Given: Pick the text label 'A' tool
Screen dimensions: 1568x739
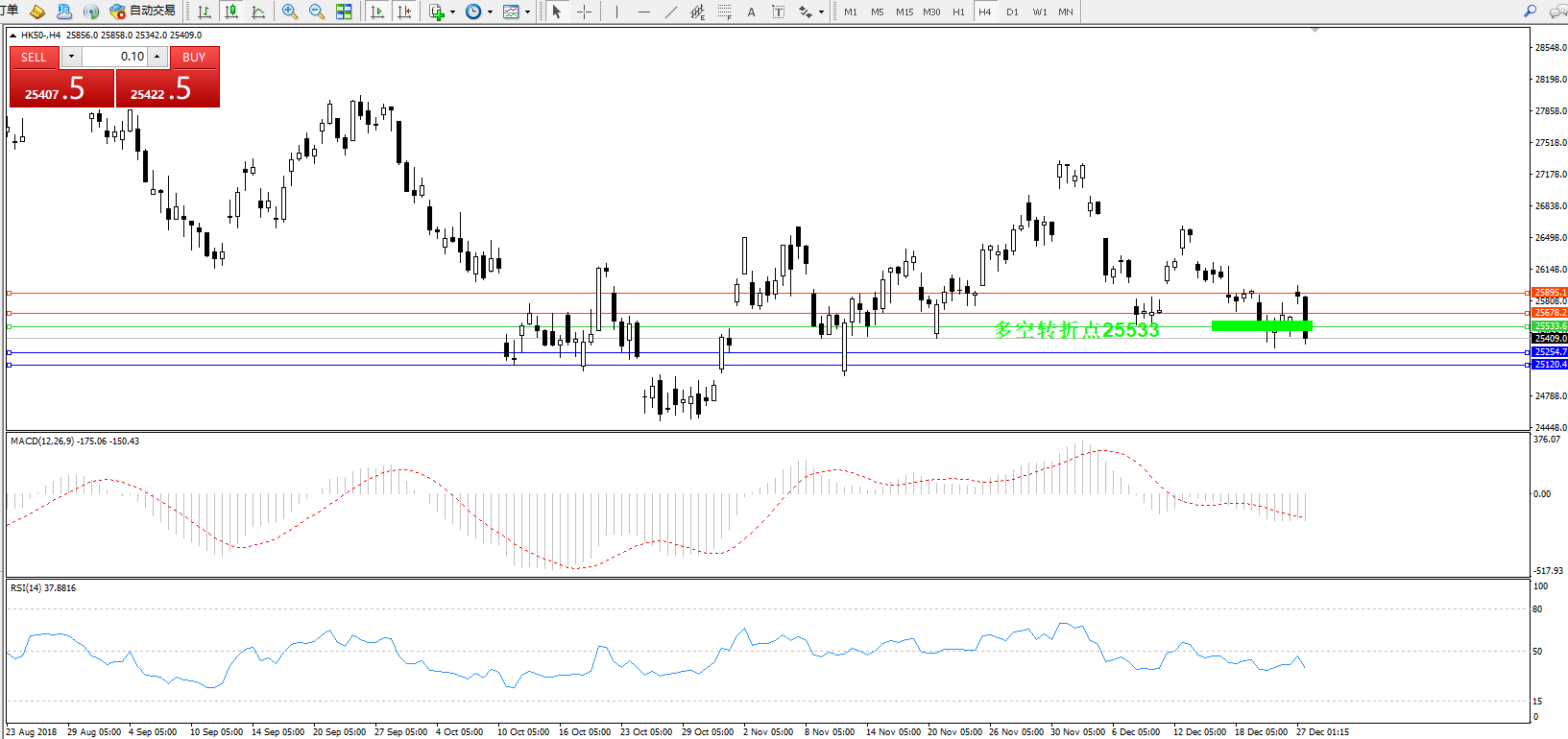Looking at the screenshot, I should point(751,12).
